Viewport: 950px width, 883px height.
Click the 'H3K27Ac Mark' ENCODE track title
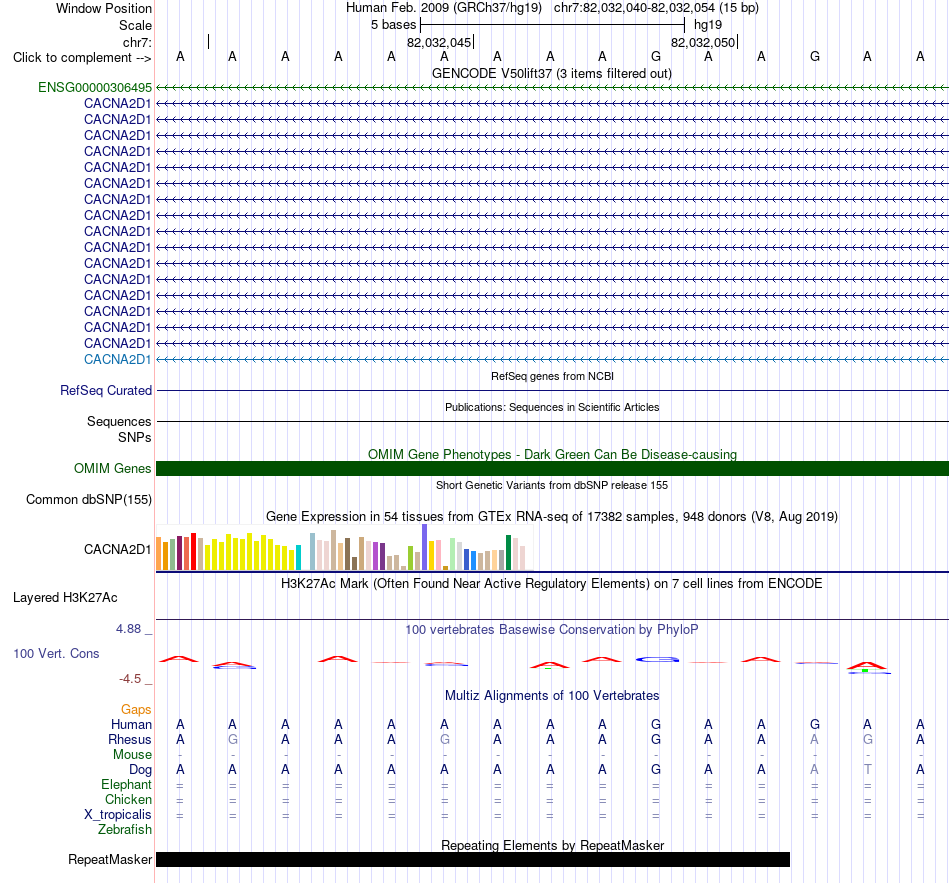[552, 584]
